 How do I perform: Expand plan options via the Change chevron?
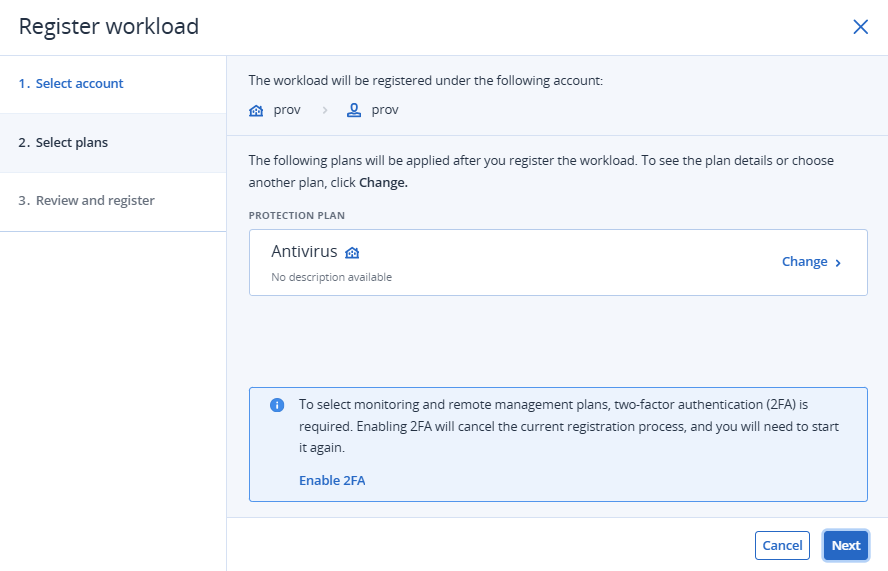point(838,263)
